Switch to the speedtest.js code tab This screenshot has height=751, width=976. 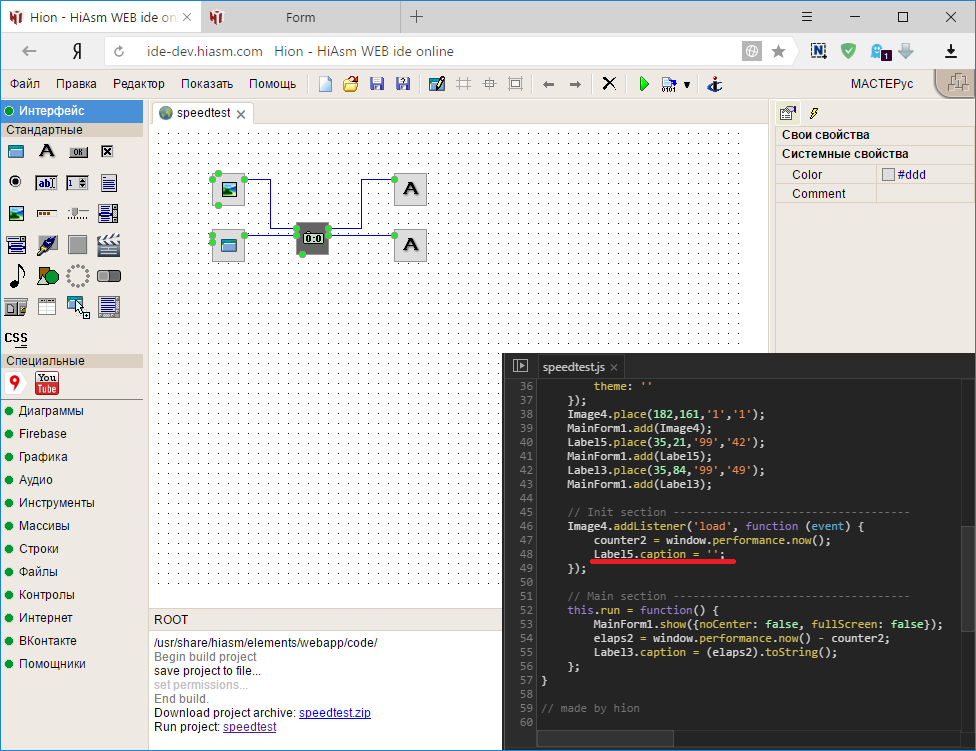pos(573,367)
